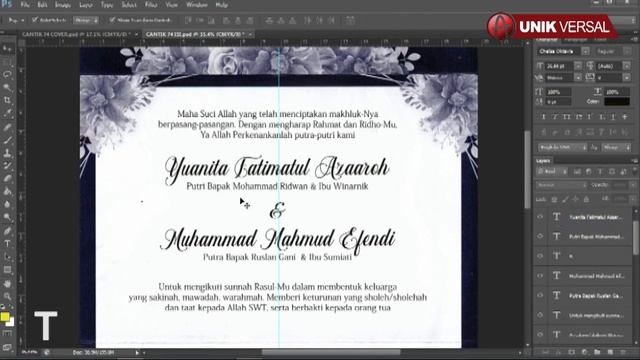Image resolution: width=640 pixels, height=360 pixels.
Task: Click the white background color swatch
Action: coord(11,322)
